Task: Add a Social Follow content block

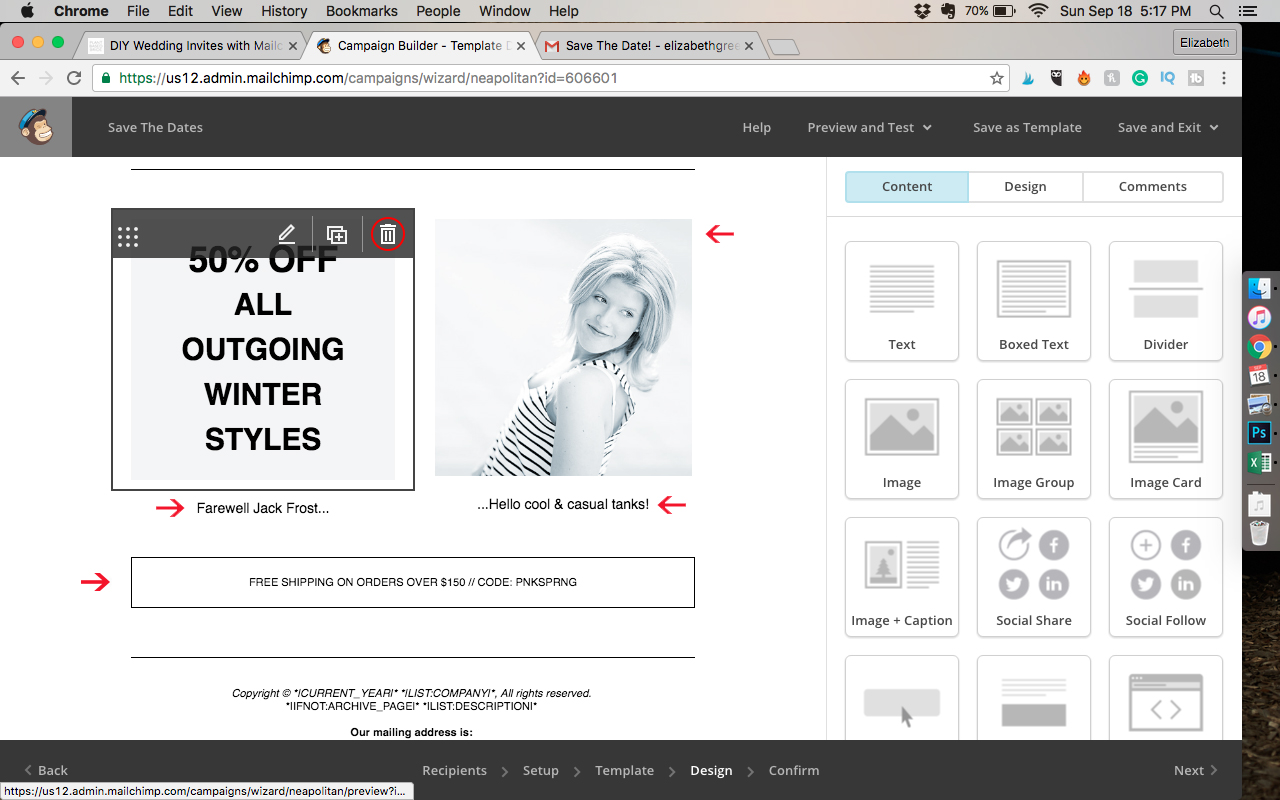Action: pyautogui.click(x=1166, y=577)
